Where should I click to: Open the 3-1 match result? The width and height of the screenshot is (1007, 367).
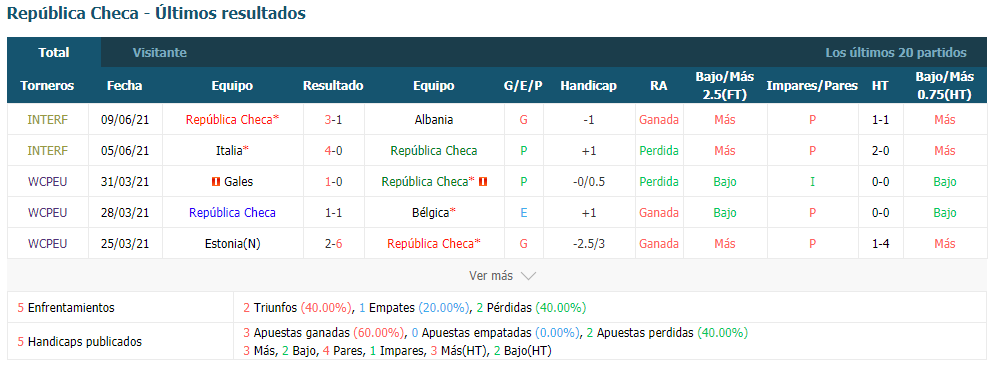coord(333,120)
